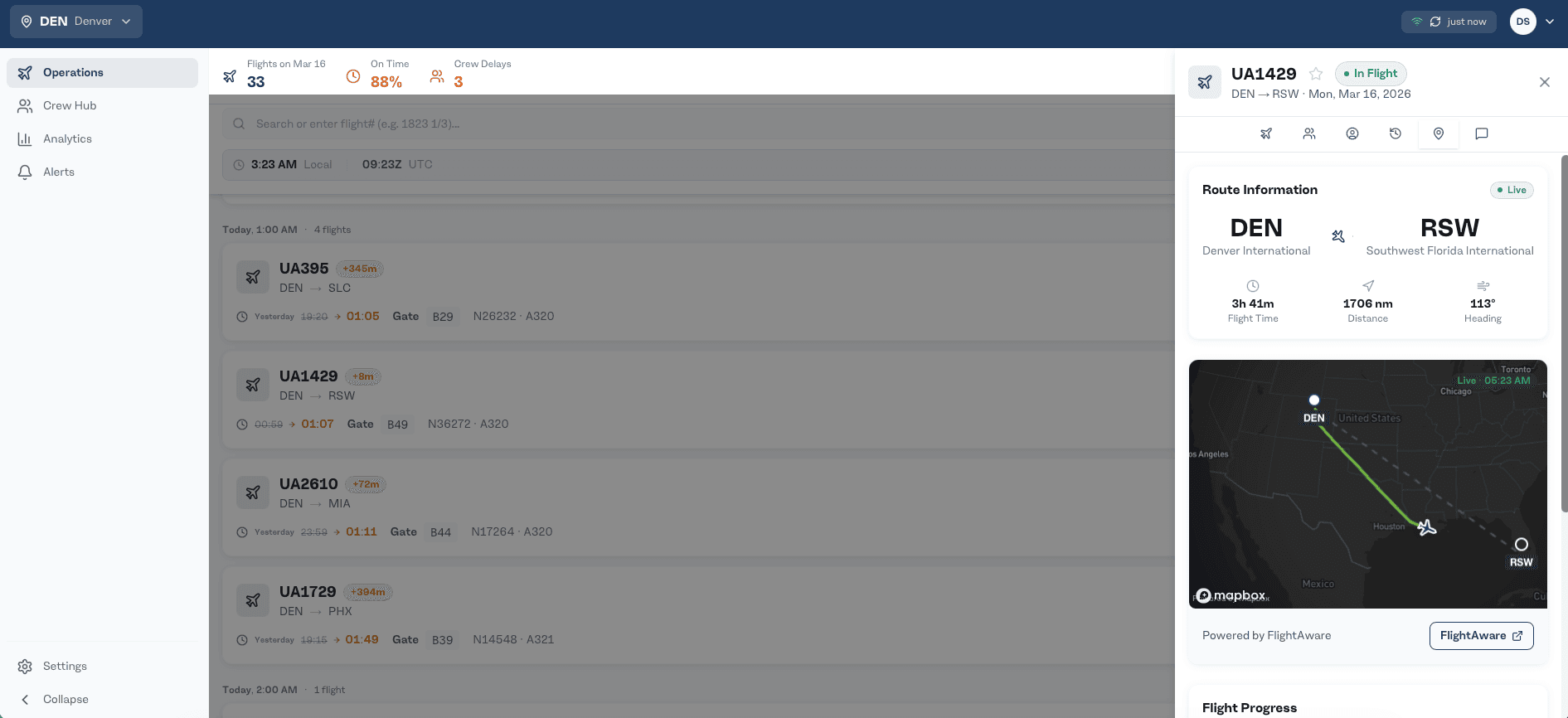Click the aircraft position icon on the map
Viewport: 1568px width, 718px height.
(x=1426, y=527)
